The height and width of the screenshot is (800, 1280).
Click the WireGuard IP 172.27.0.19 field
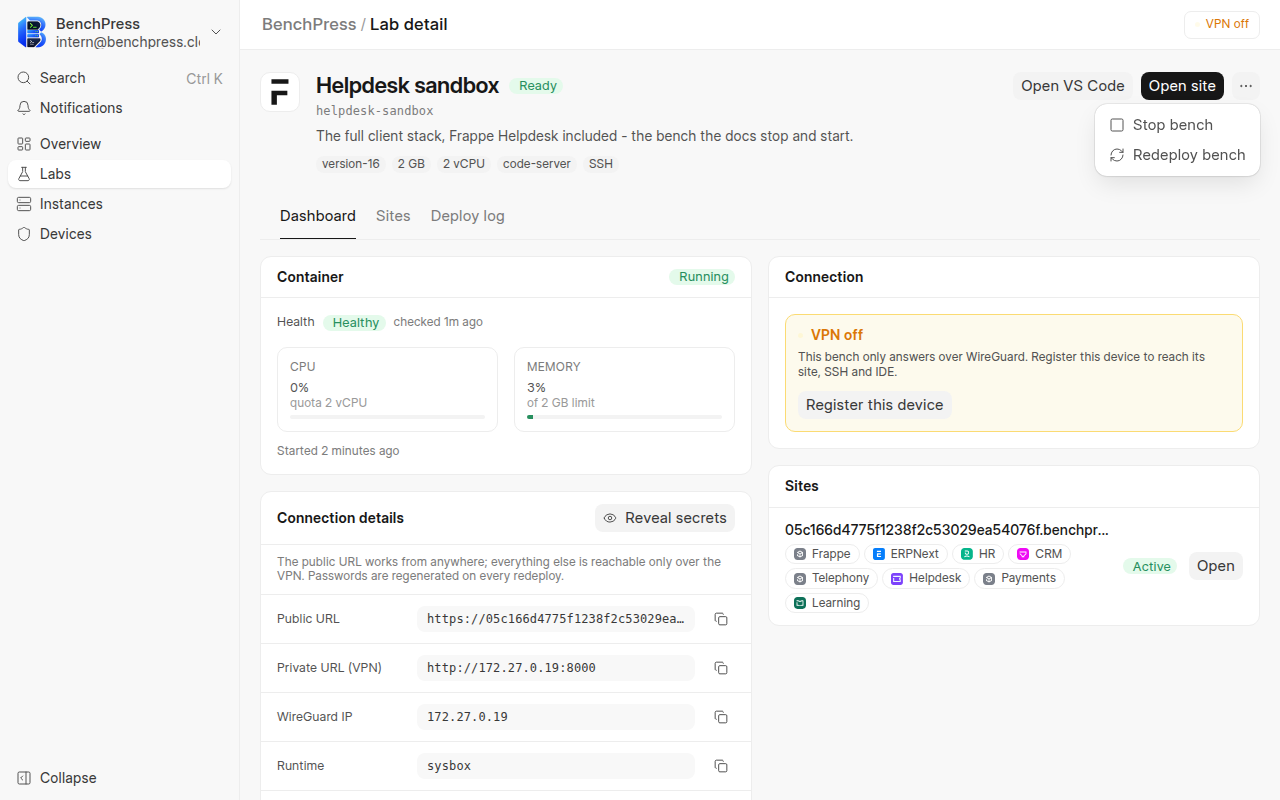(556, 717)
